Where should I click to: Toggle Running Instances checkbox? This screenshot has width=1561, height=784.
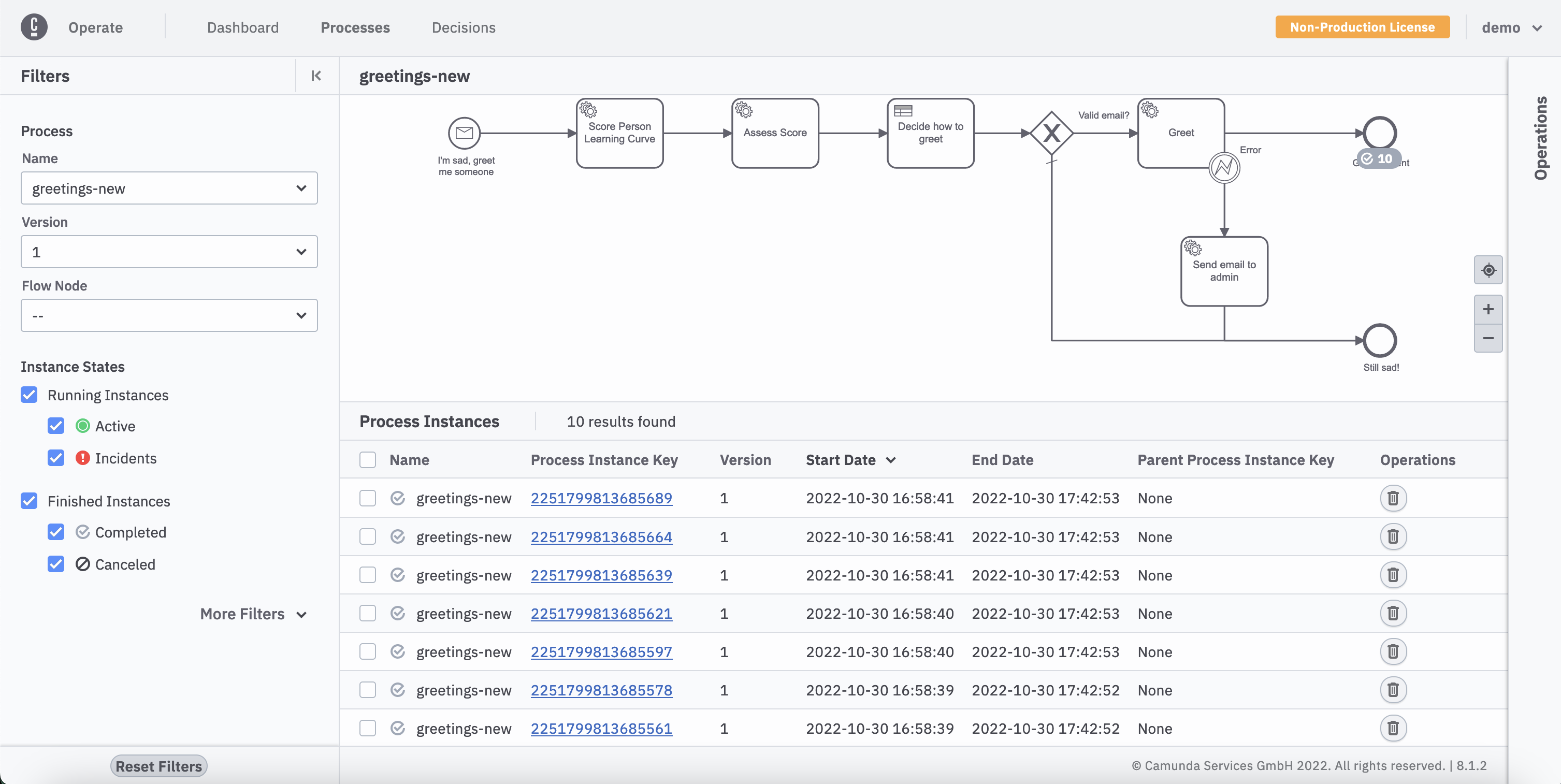coord(29,395)
